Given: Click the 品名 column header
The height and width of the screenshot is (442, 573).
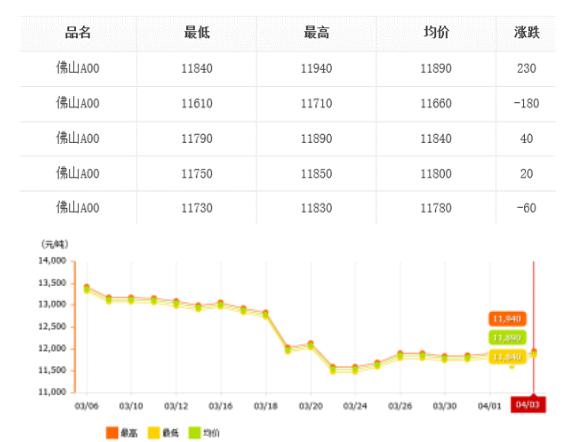Looking at the screenshot, I should click(78, 32).
